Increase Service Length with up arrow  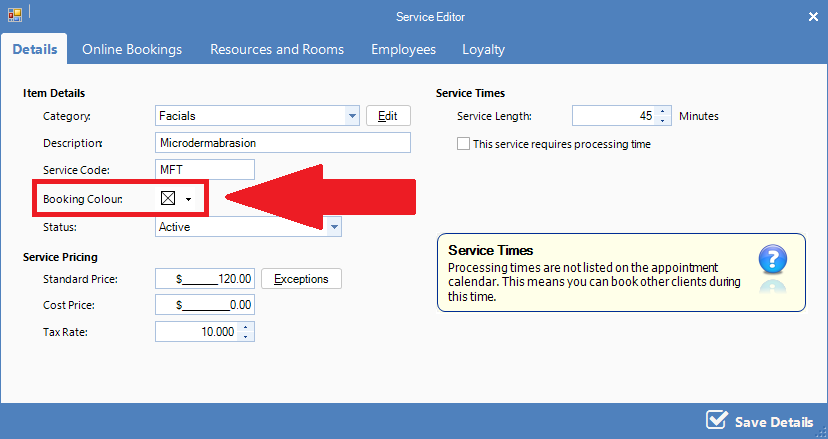click(665, 112)
